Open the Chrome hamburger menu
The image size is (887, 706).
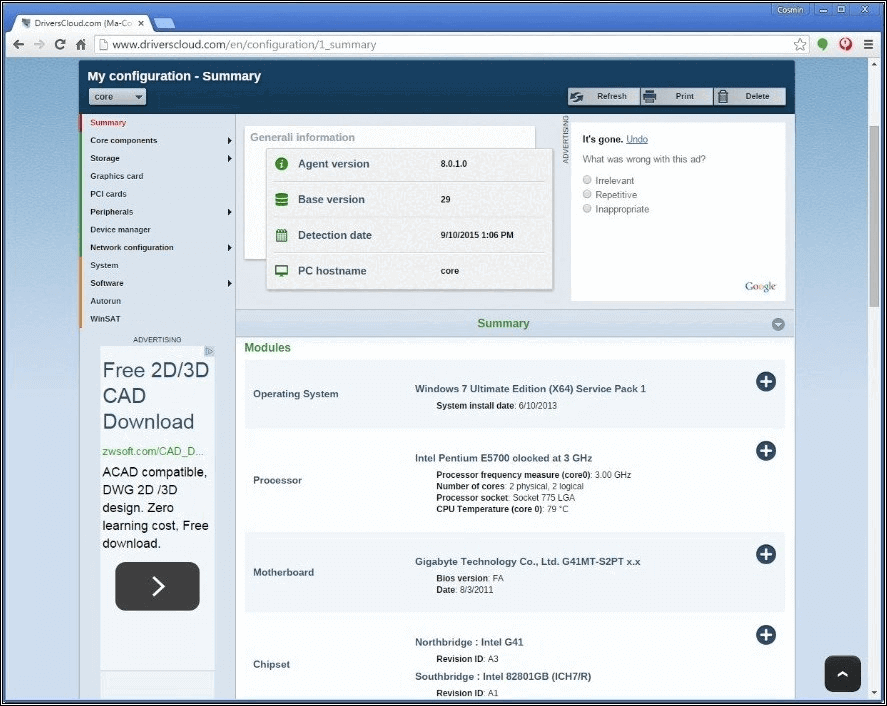click(868, 44)
